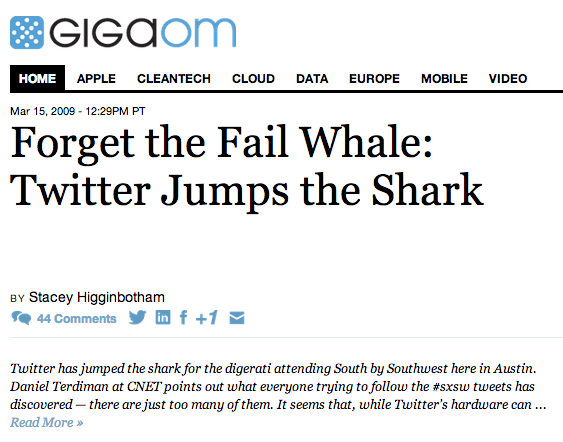Switch to the CLOUD section
Screen dimensions: 563x442
(253, 78)
